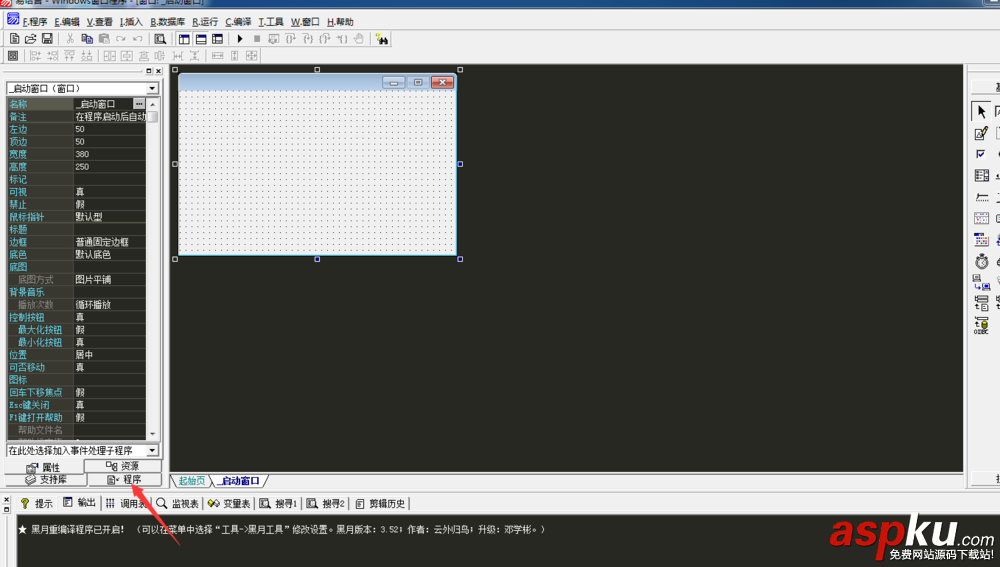Open the B.数据库 menu
Image resolution: width=1000 pixels, height=567 pixels.
tap(167, 22)
